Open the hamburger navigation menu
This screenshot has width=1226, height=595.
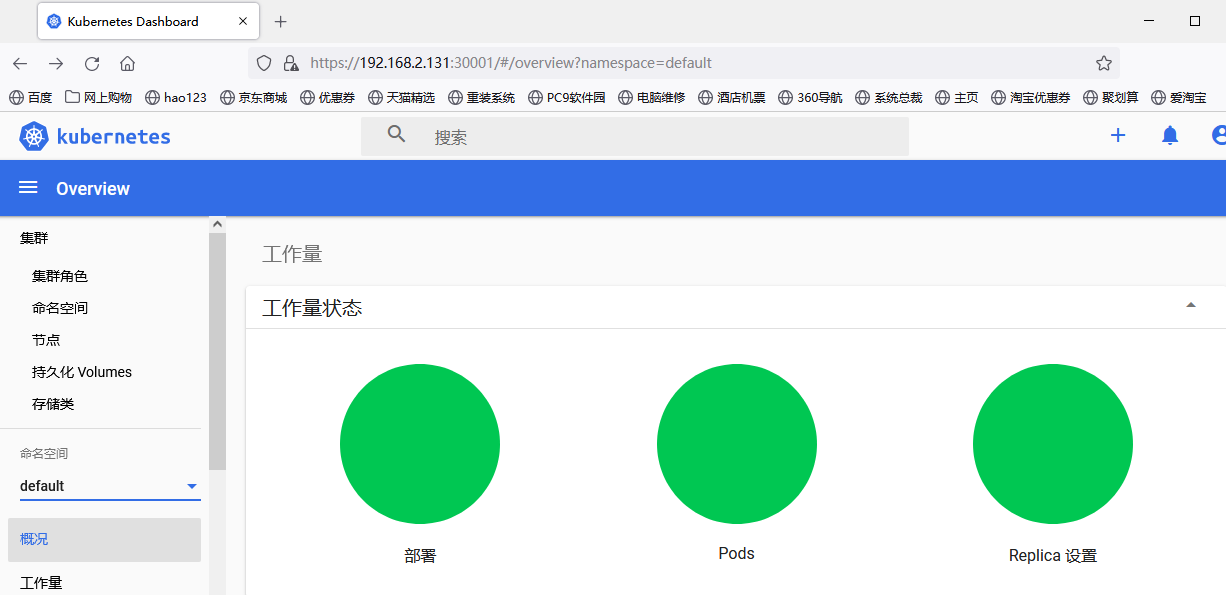click(x=28, y=188)
